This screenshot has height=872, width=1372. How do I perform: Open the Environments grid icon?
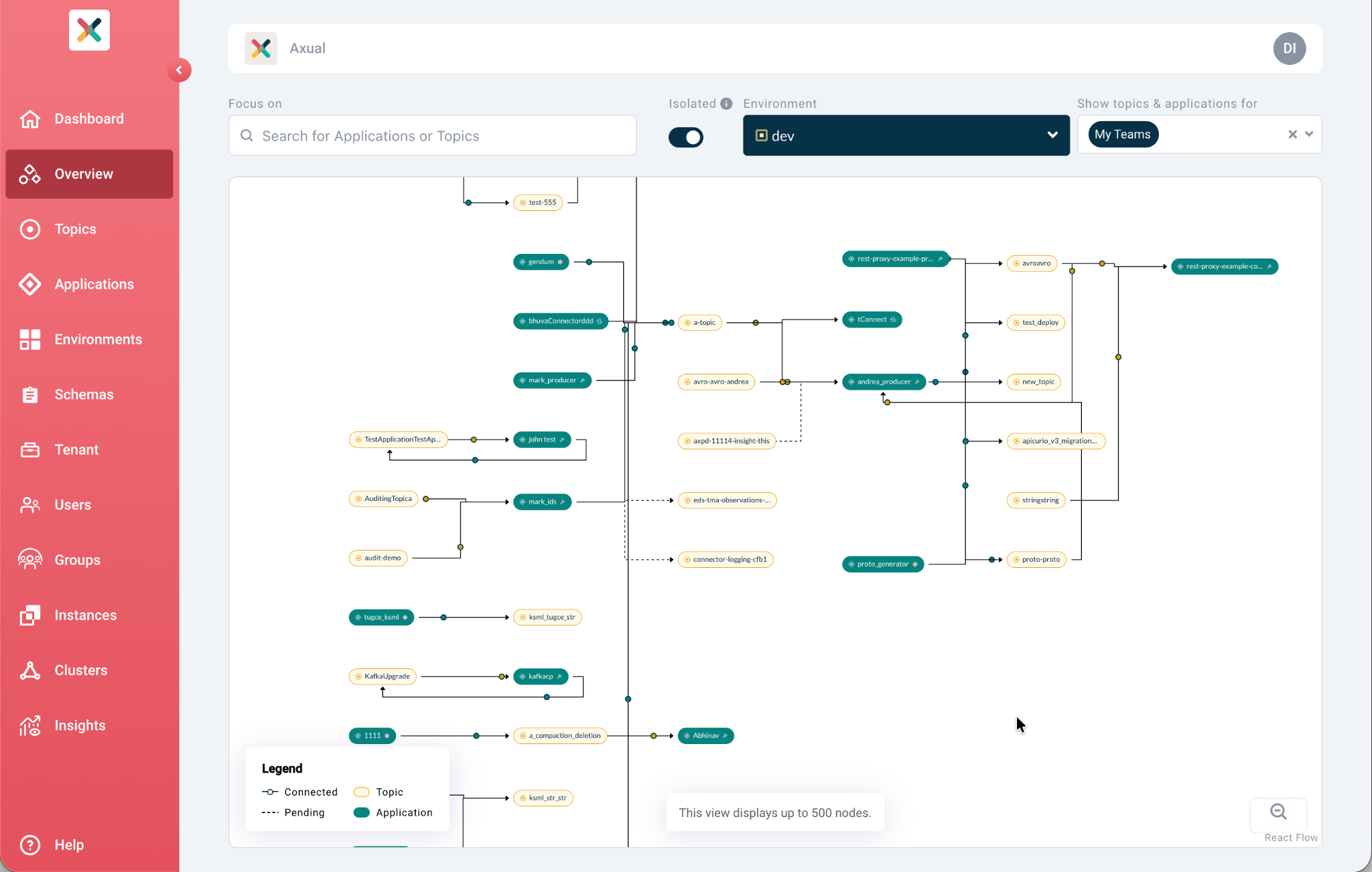click(x=30, y=340)
